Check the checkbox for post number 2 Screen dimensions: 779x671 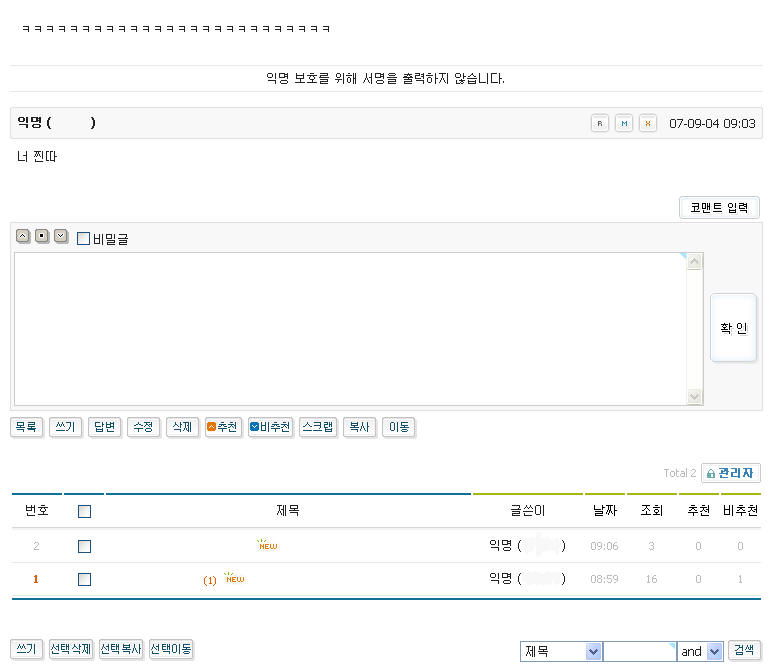[x=84, y=546]
